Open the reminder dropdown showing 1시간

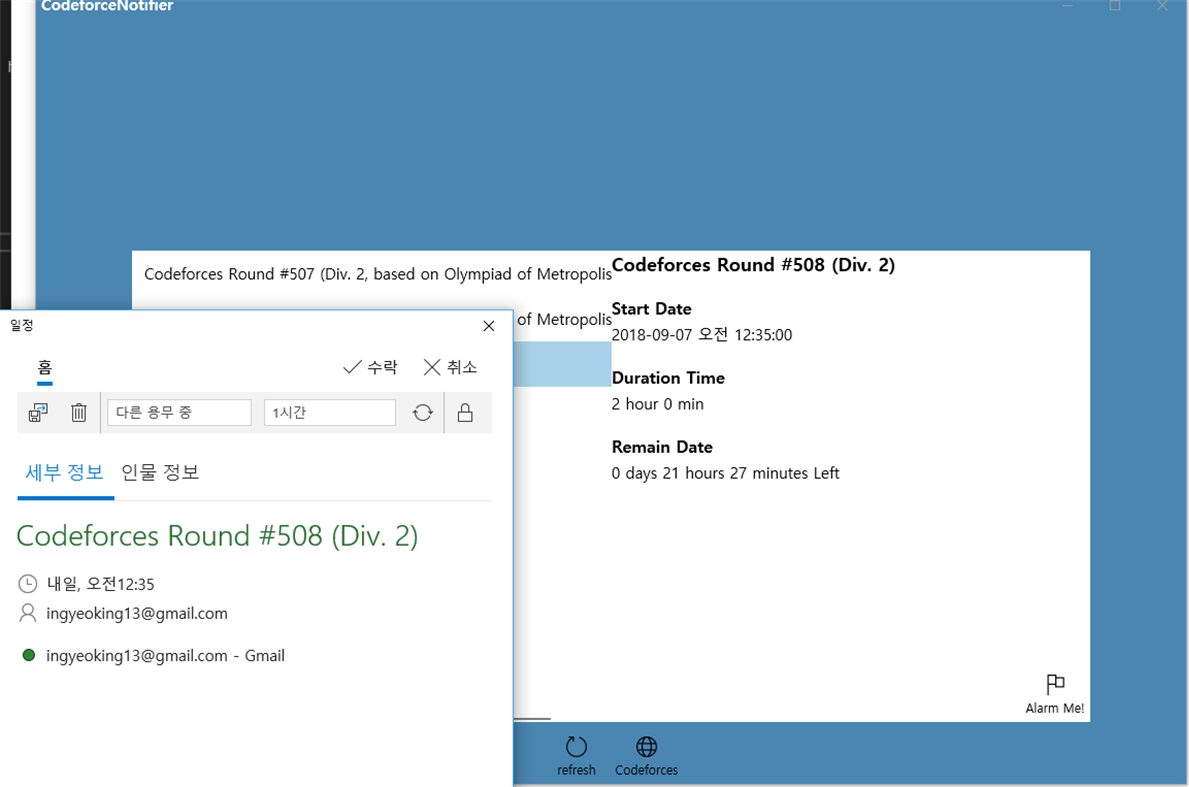click(x=329, y=411)
